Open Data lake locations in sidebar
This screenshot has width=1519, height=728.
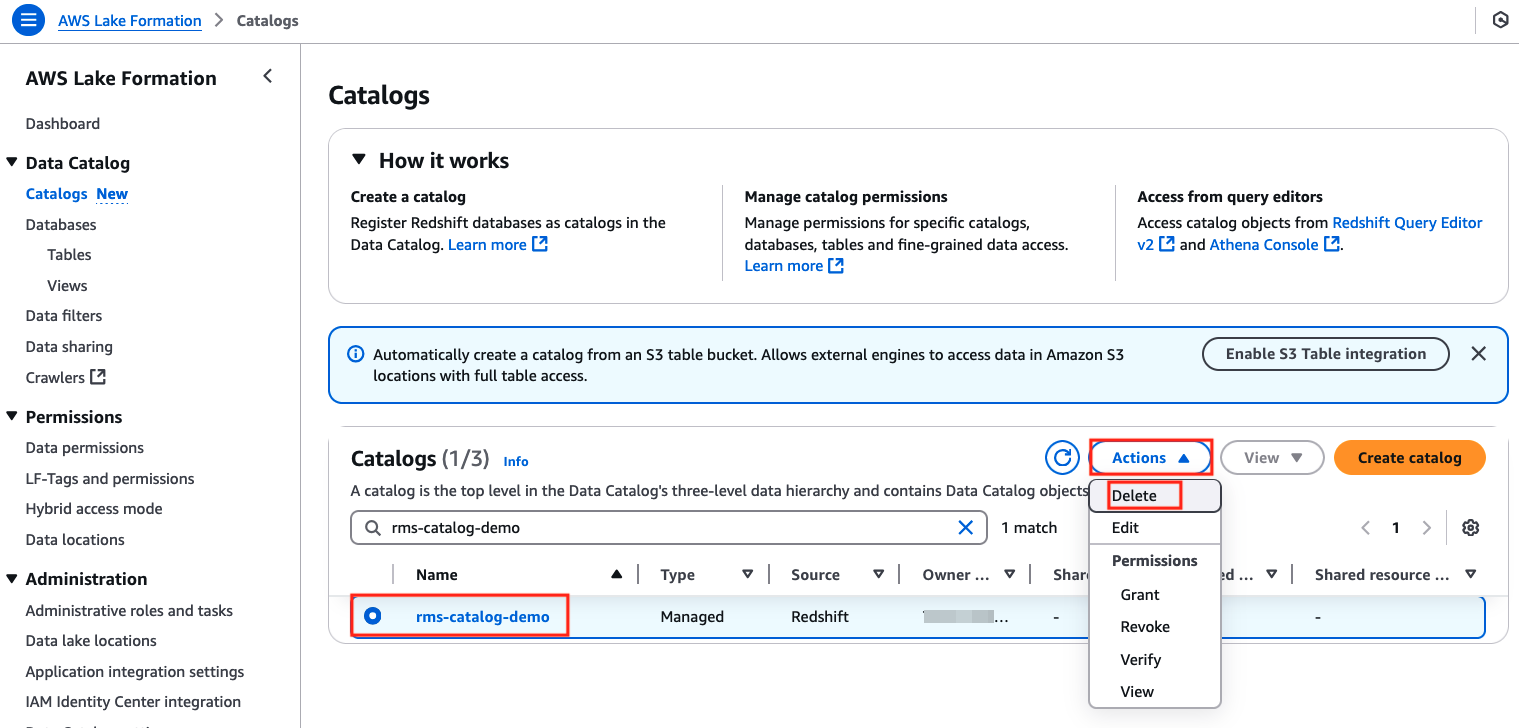(x=91, y=641)
